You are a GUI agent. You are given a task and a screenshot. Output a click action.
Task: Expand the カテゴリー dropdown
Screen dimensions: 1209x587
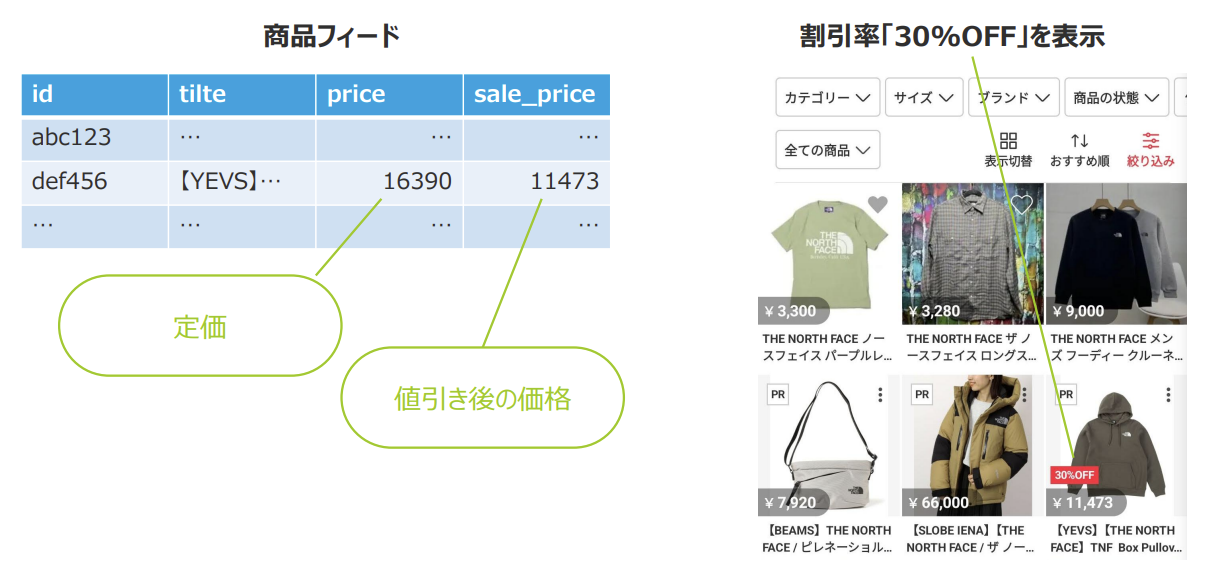pos(827,98)
